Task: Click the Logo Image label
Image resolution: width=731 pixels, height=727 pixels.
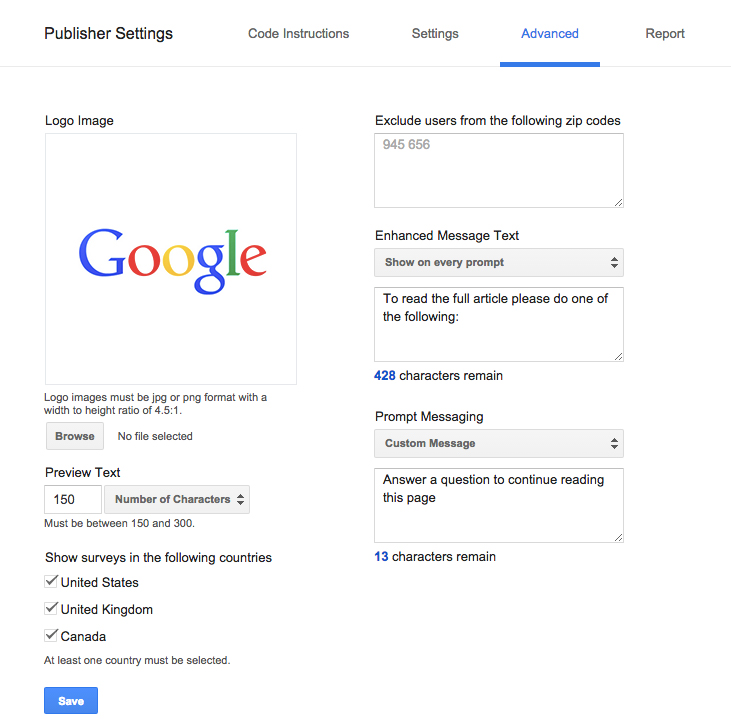Action: pyautogui.click(x=79, y=121)
